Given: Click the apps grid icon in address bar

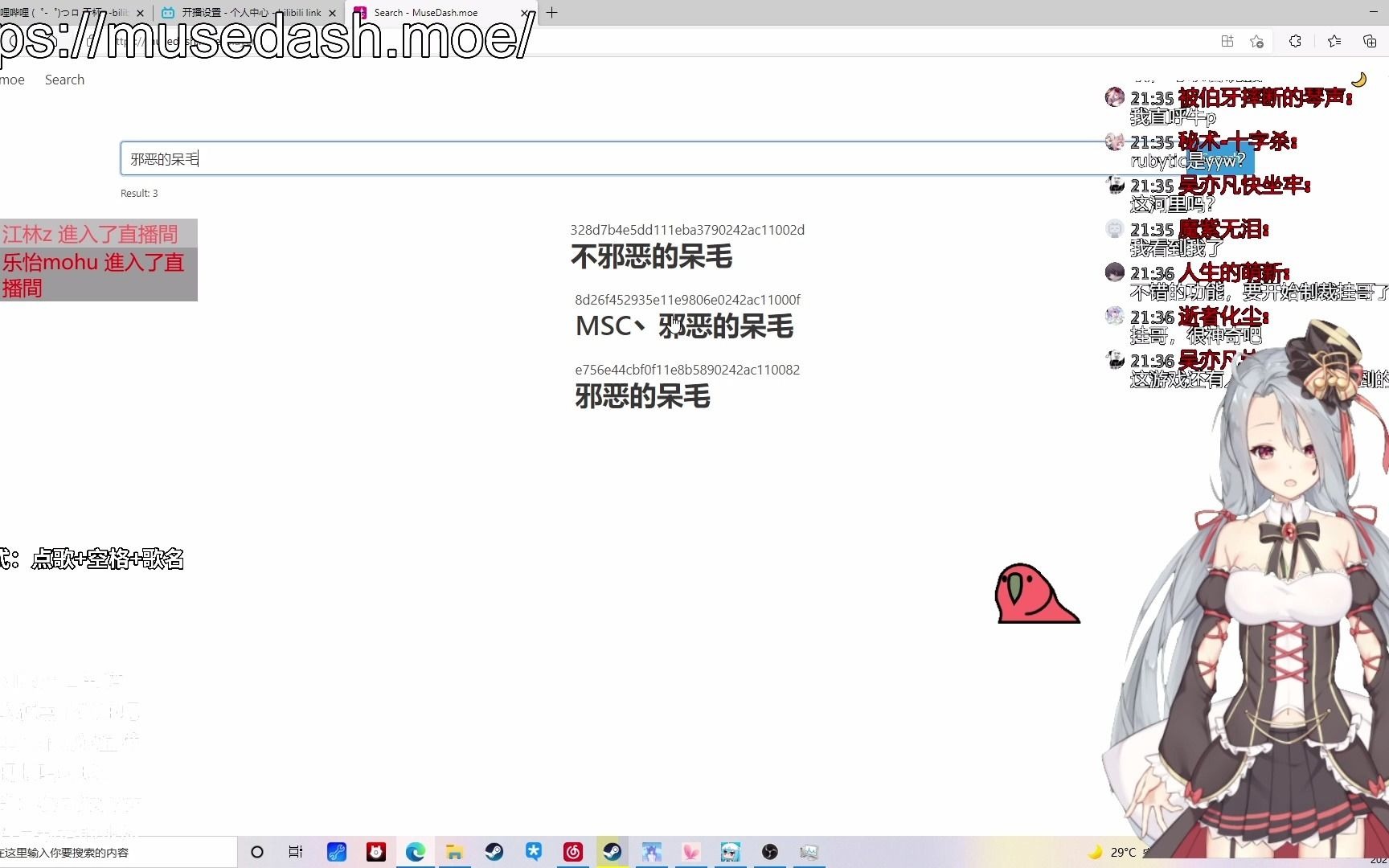Looking at the screenshot, I should coord(1227,41).
